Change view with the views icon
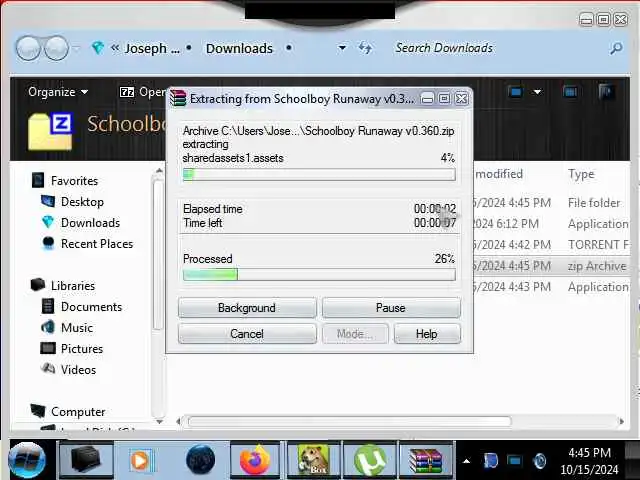Screen dimensions: 640x480 pyautogui.click(x=516, y=92)
